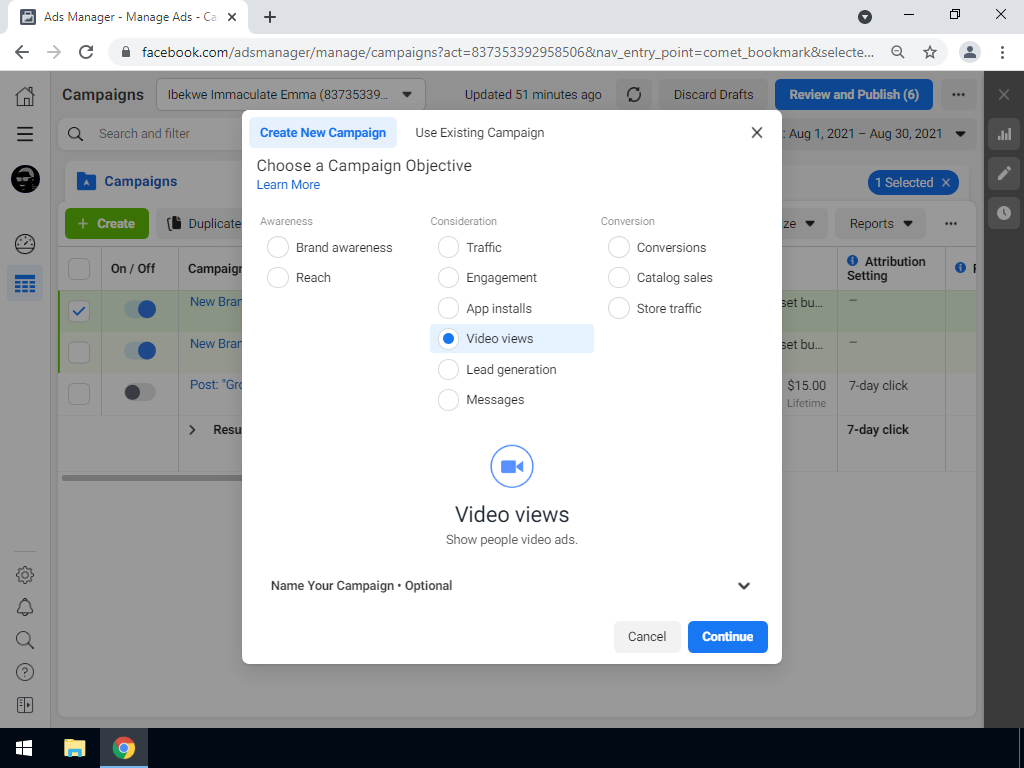Click the more ellipsis next to Reports

tap(951, 223)
